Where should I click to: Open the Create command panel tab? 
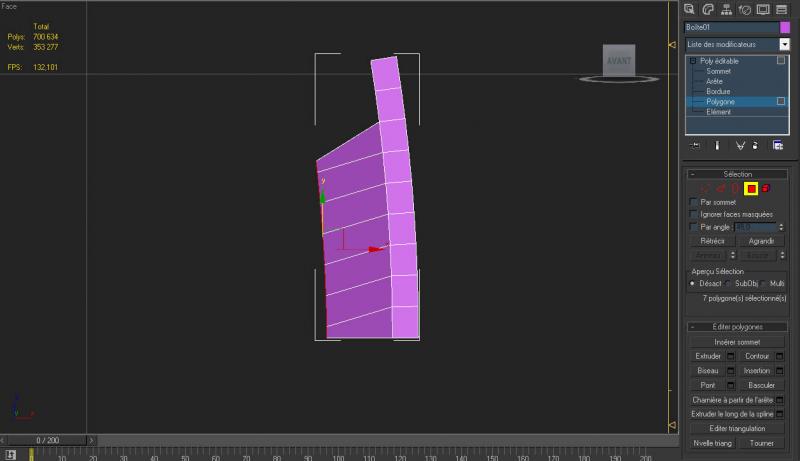690,9
